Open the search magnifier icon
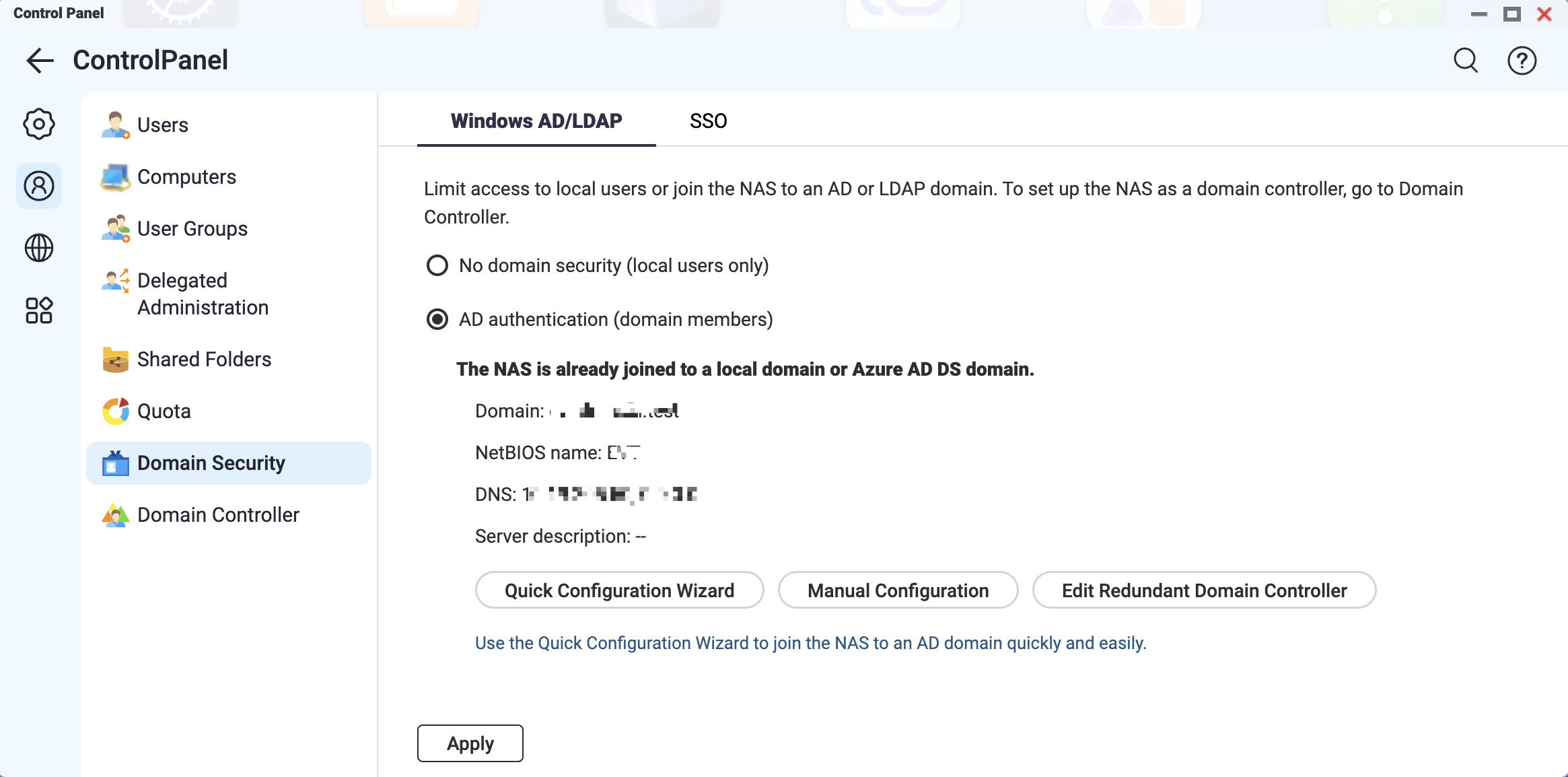Screen dimensions: 1568x777 [x=1465, y=61]
